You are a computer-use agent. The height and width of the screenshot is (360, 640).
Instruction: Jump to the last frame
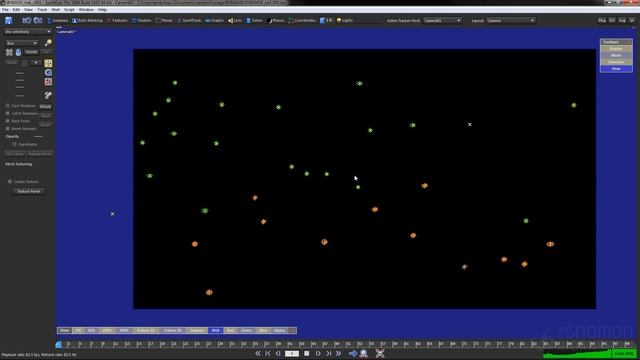click(329, 353)
